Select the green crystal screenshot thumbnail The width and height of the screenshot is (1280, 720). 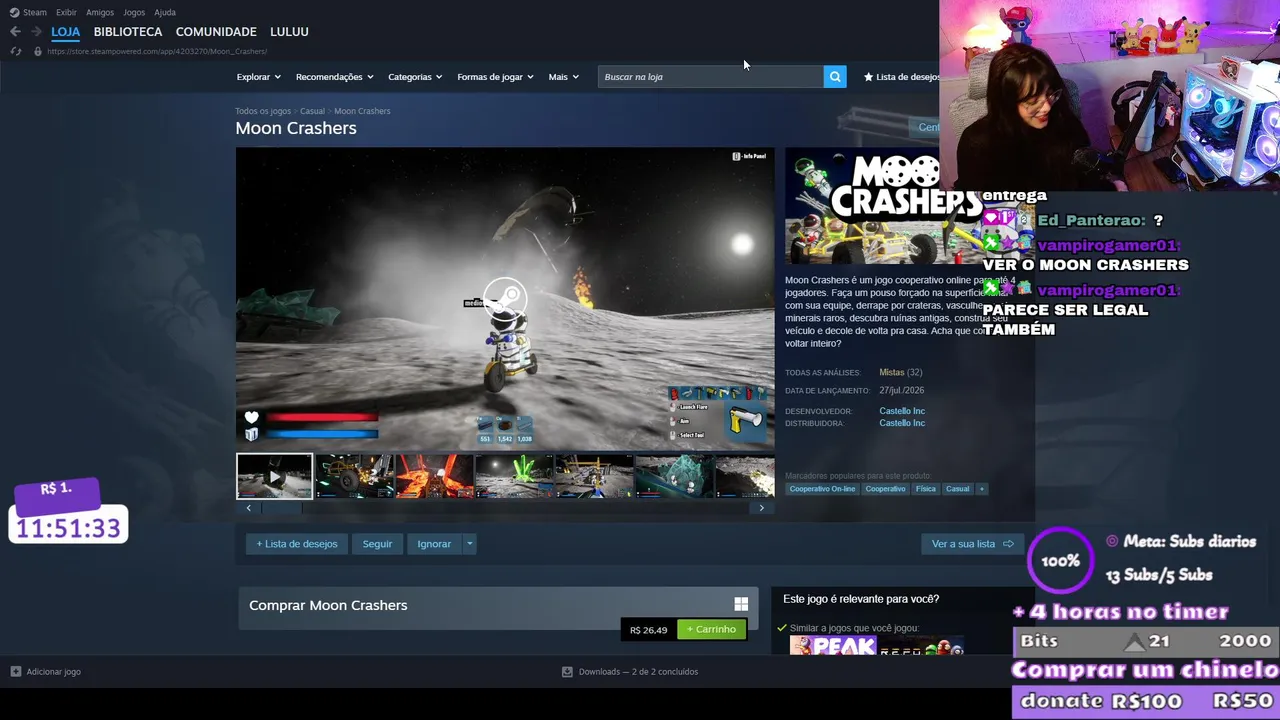point(514,476)
